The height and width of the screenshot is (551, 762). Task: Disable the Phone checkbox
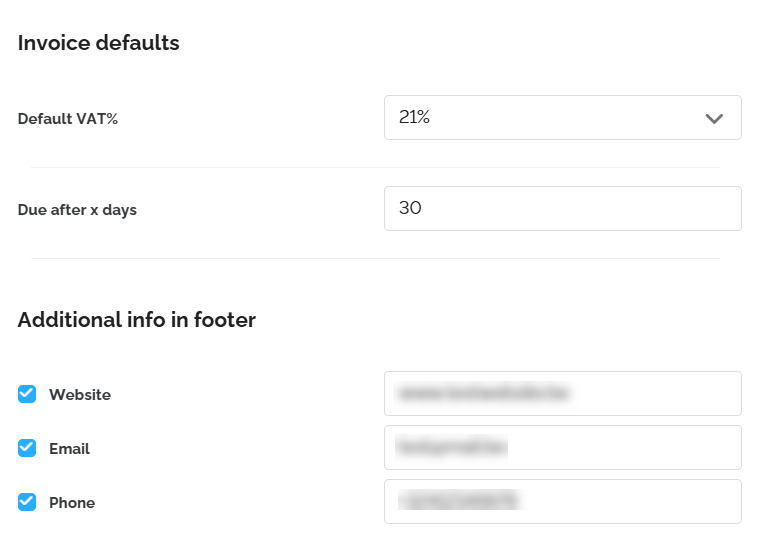click(x=27, y=502)
